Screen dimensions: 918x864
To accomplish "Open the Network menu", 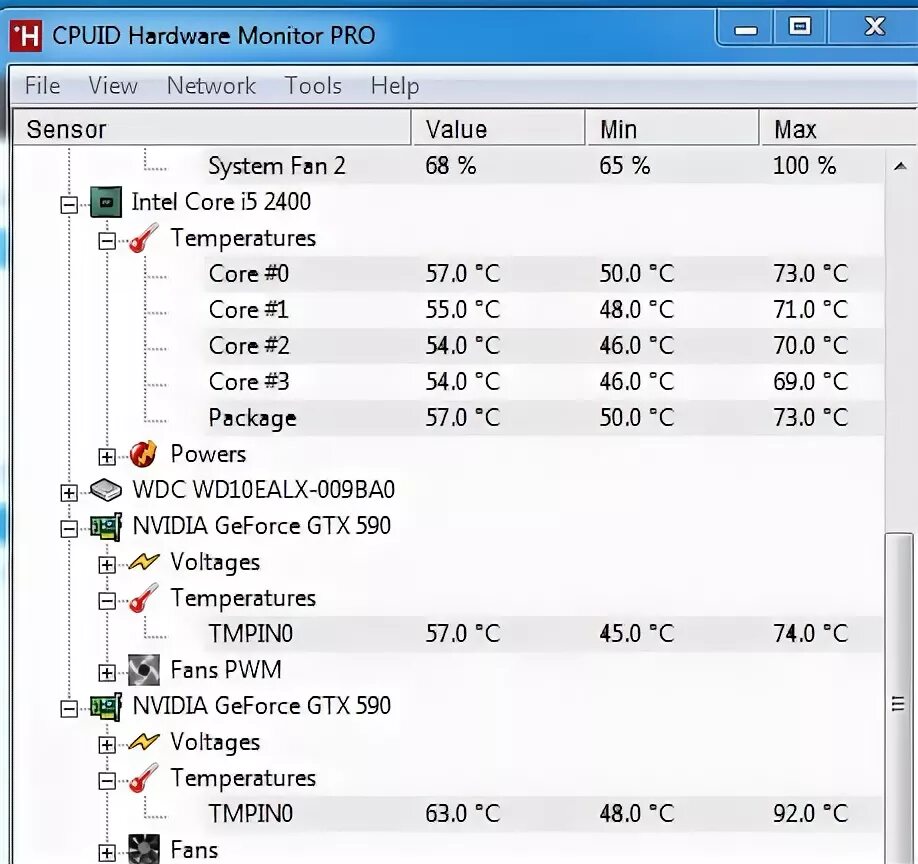I will coord(211,86).
